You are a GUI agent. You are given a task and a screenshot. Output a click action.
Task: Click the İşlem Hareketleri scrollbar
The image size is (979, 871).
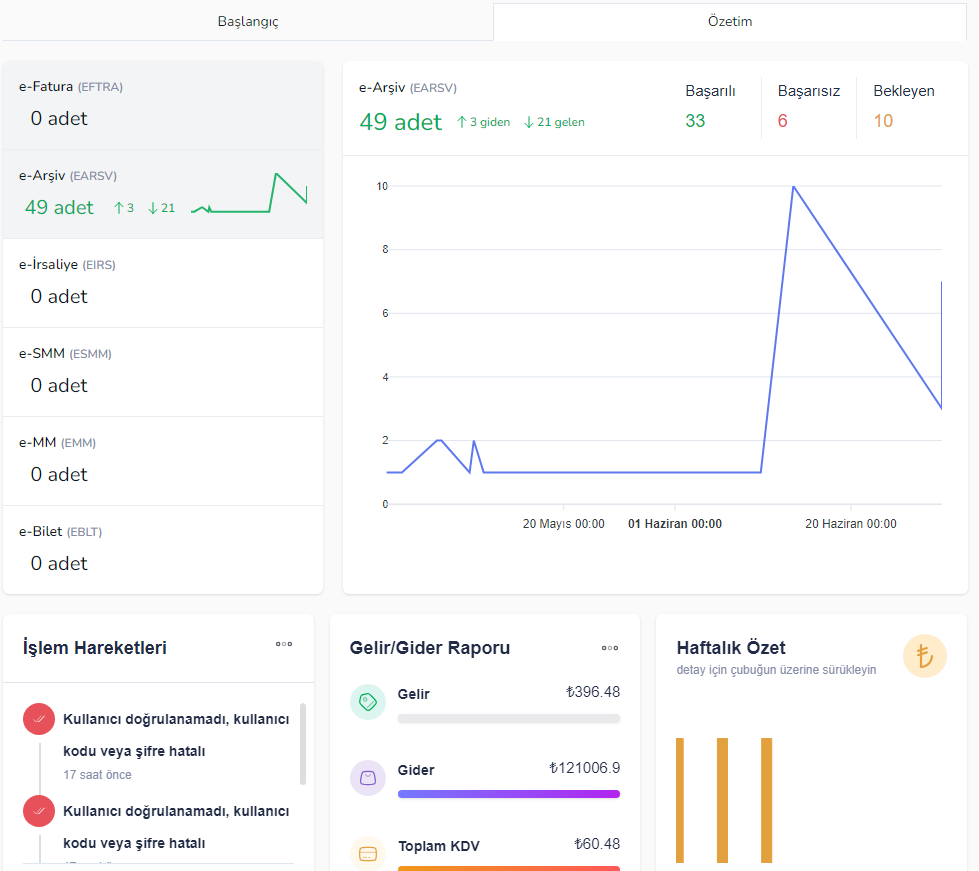[303, 744]
